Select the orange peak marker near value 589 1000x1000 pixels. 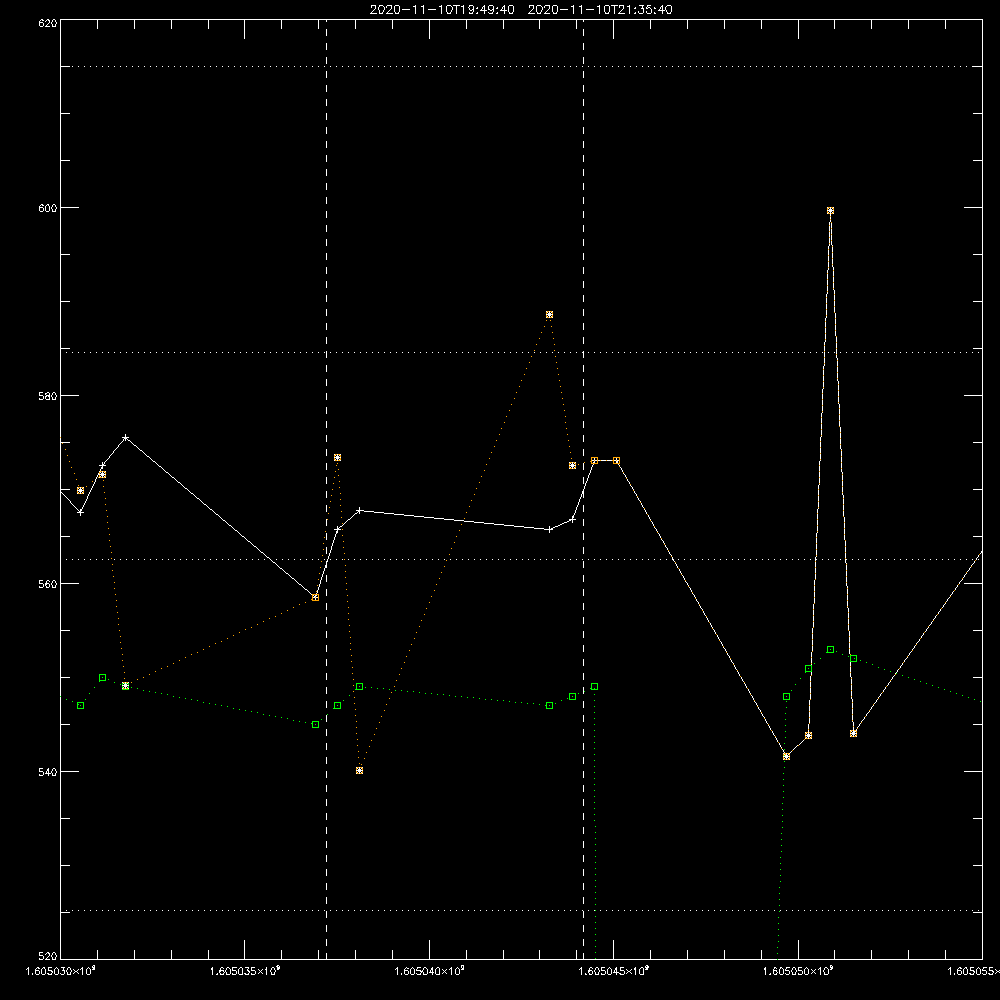[549, 315]
